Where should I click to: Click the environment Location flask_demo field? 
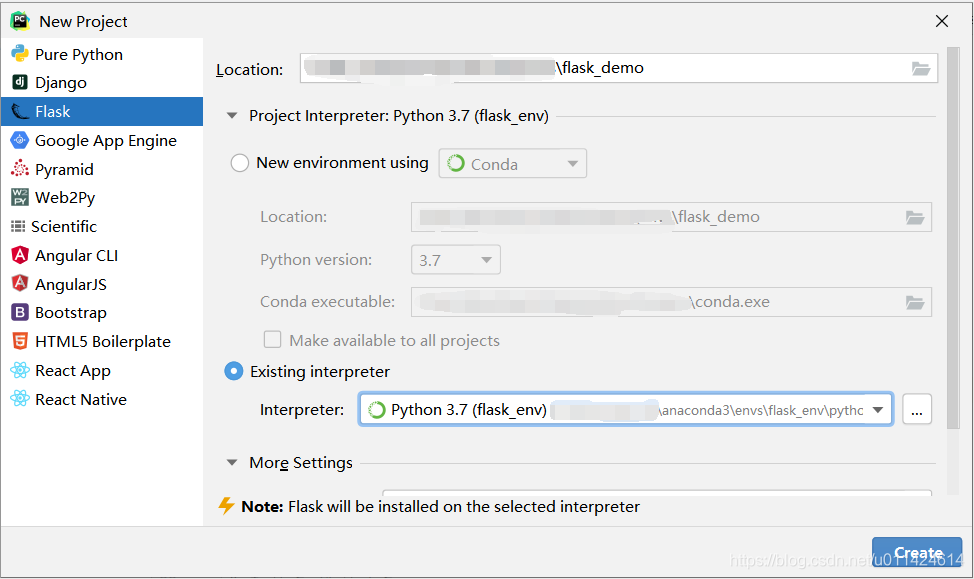pyautogui.click(x=671, y=217)
